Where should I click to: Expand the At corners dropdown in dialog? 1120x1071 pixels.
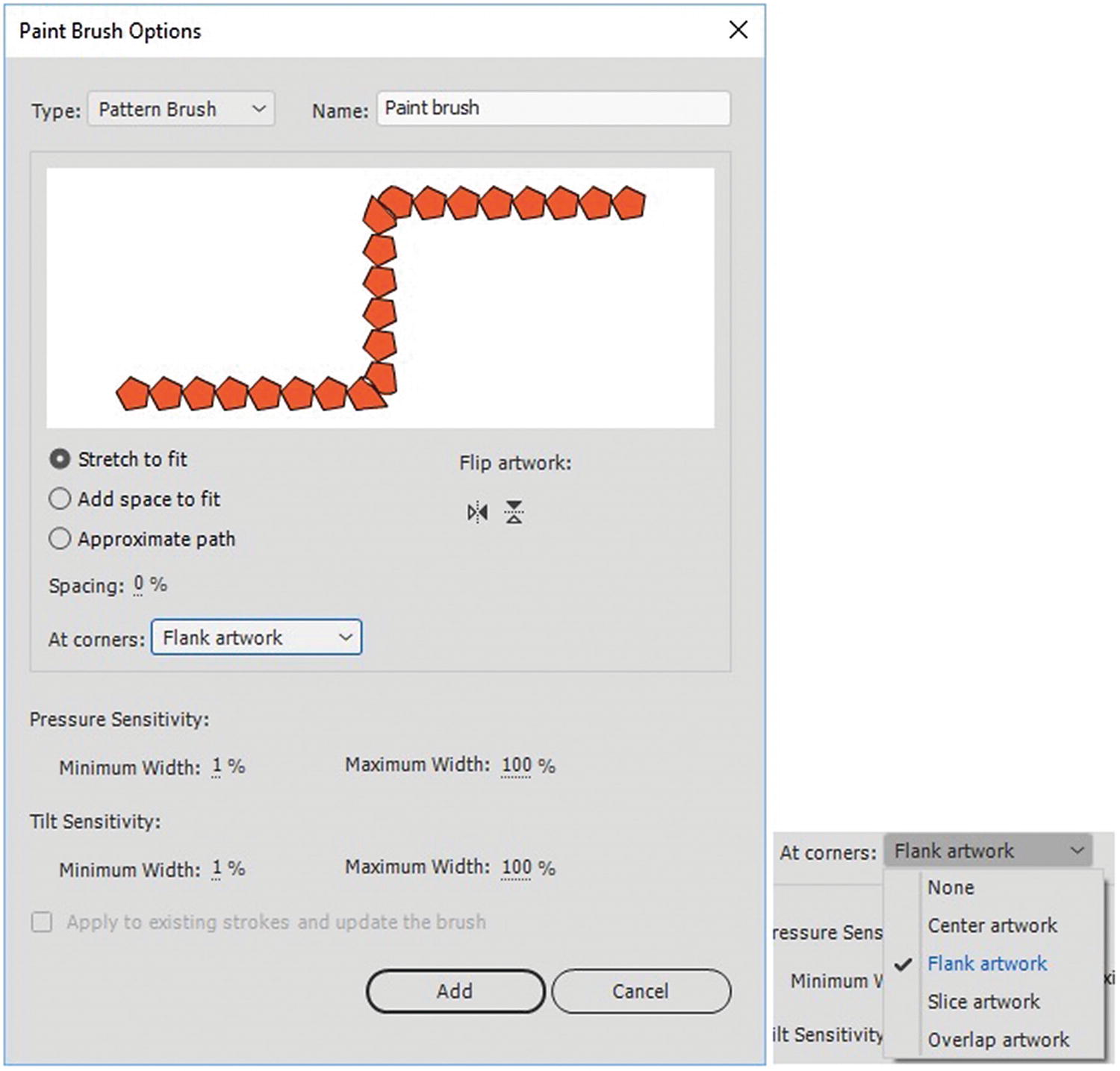256,637
